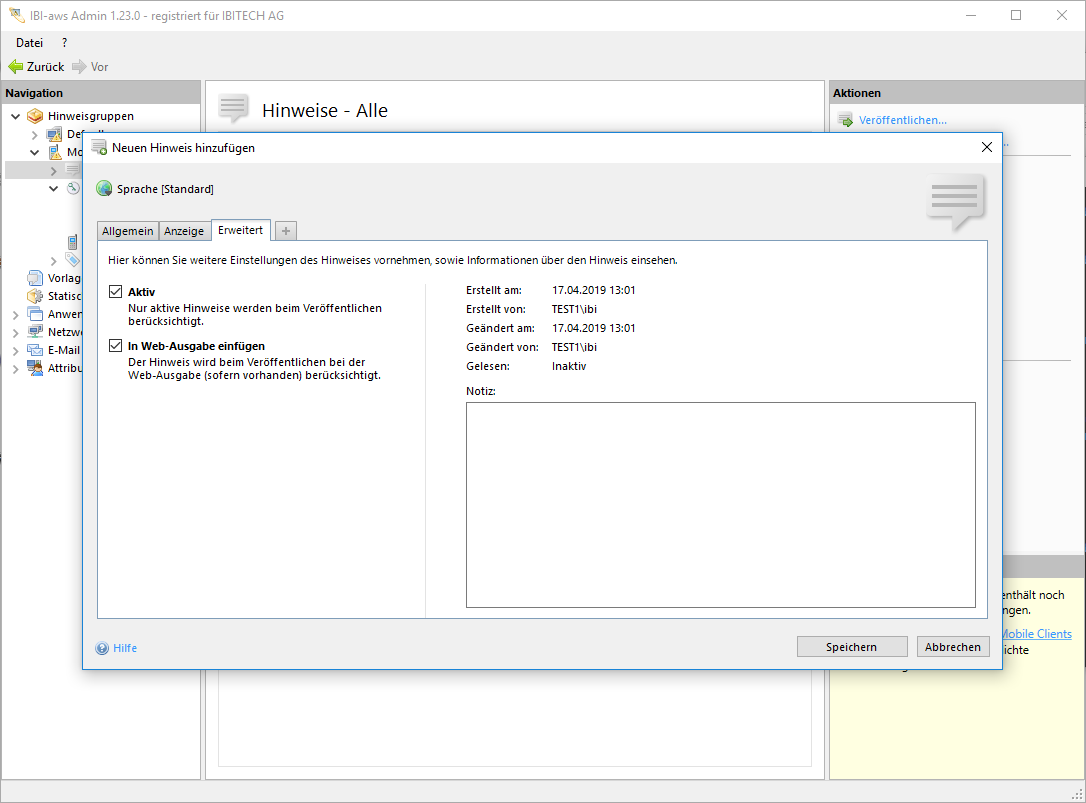The width and height of the screenshot is (1086, 803).
Task: Click the Statistik gear icon in navigation
Action: [x=36, y=296]
